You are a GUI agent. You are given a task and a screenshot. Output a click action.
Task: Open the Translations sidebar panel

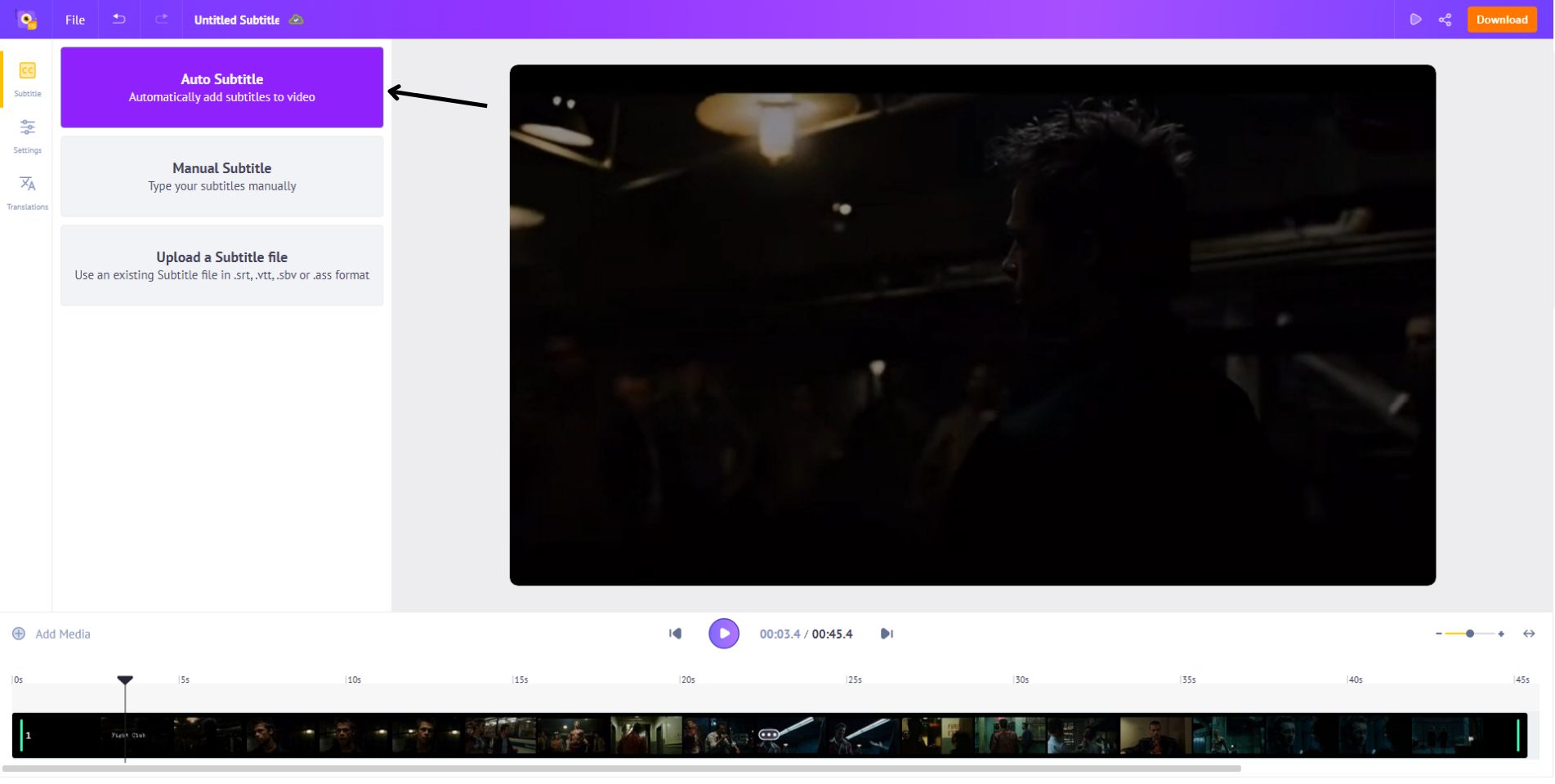tap(27, 192)
